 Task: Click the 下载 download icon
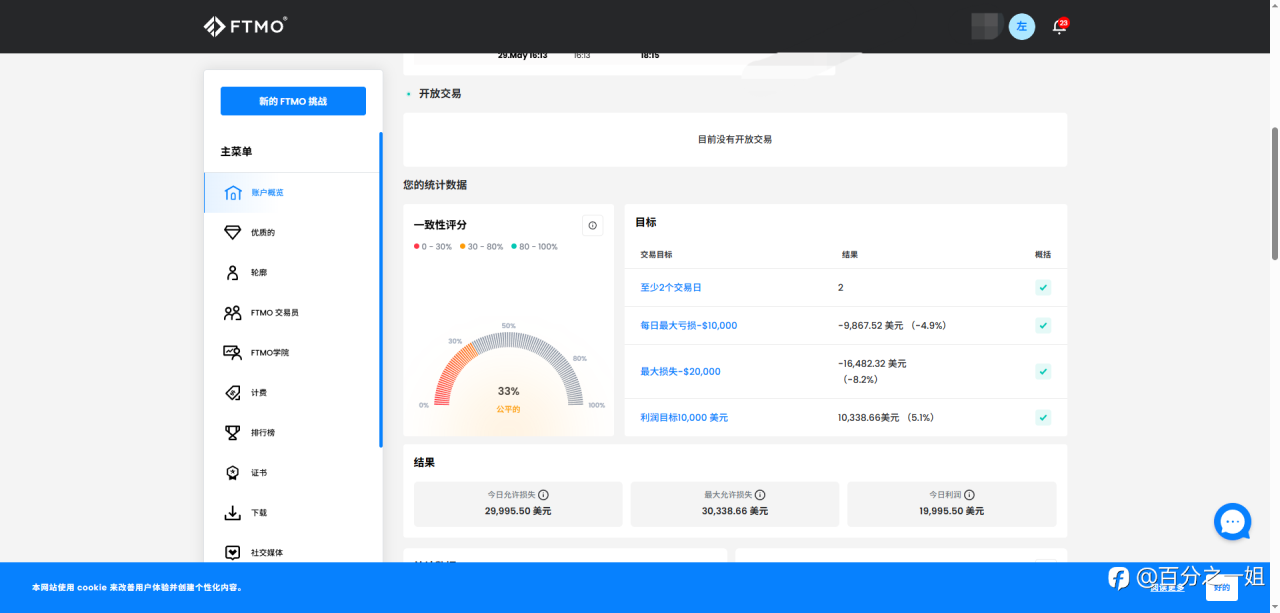coord(233,513)
